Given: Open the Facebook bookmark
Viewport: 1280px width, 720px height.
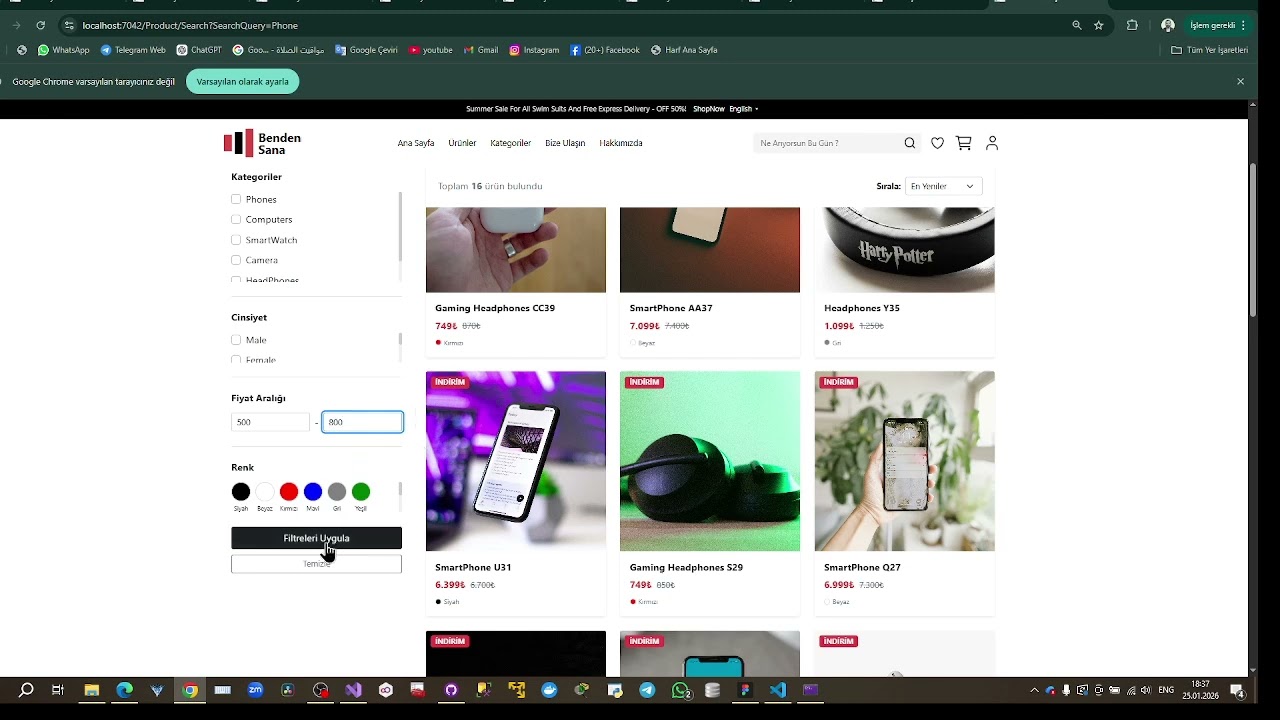Looking at the screenshot, I should coord(605,50).
